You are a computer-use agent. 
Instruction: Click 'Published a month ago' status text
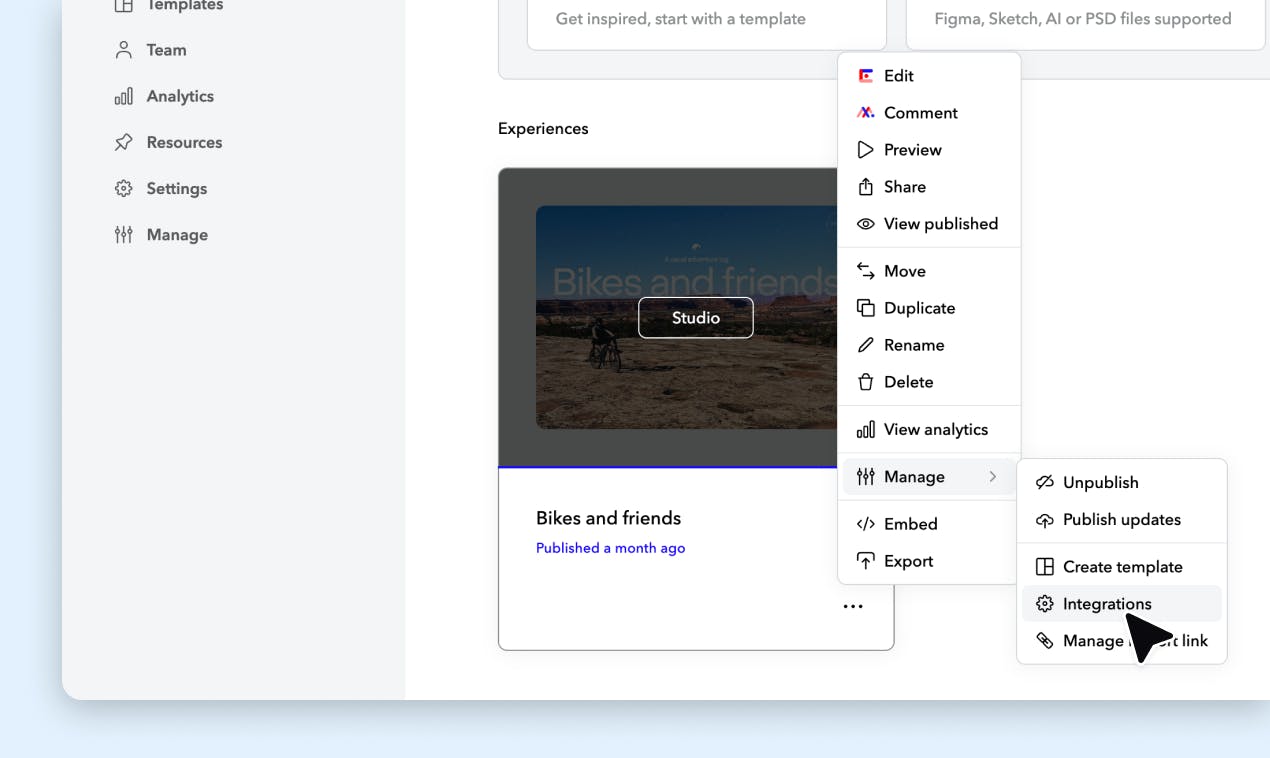tap(610, 548)
